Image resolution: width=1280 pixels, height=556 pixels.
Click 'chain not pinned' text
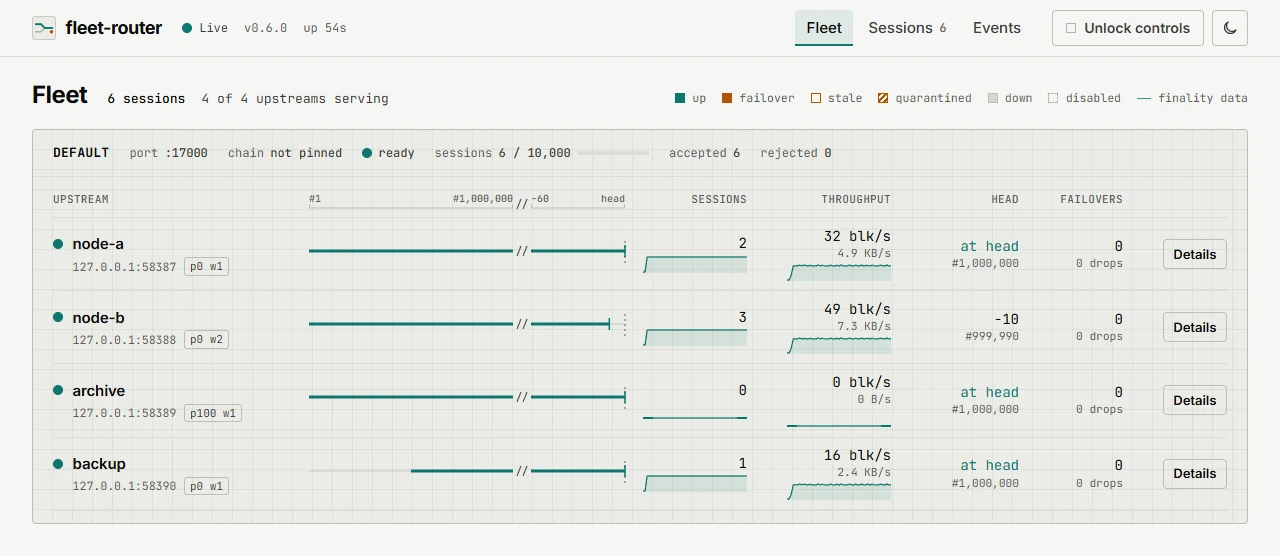pos(285,153)
